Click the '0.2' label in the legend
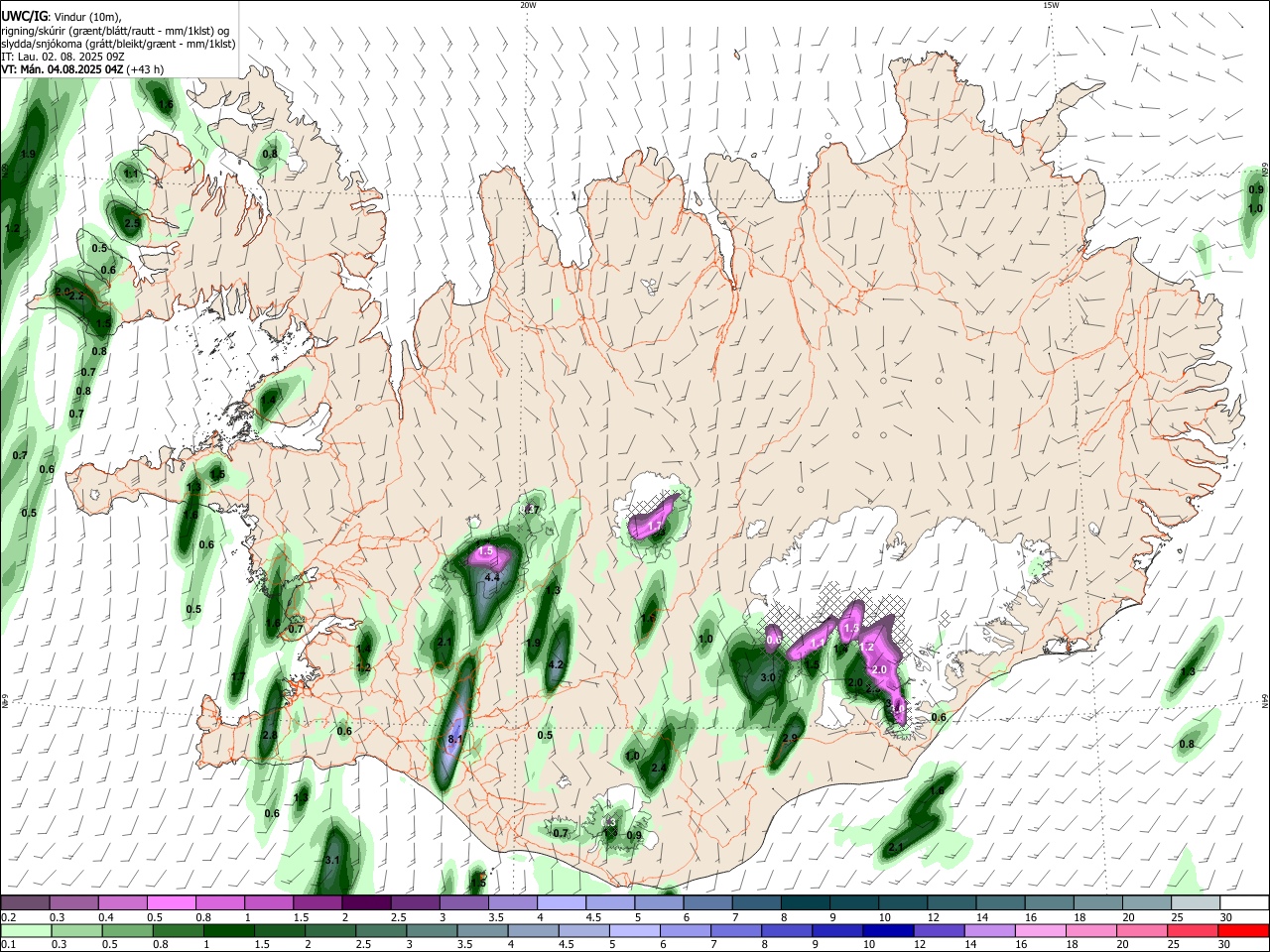This screenshot has height=952, width=1270. point(9,917)
